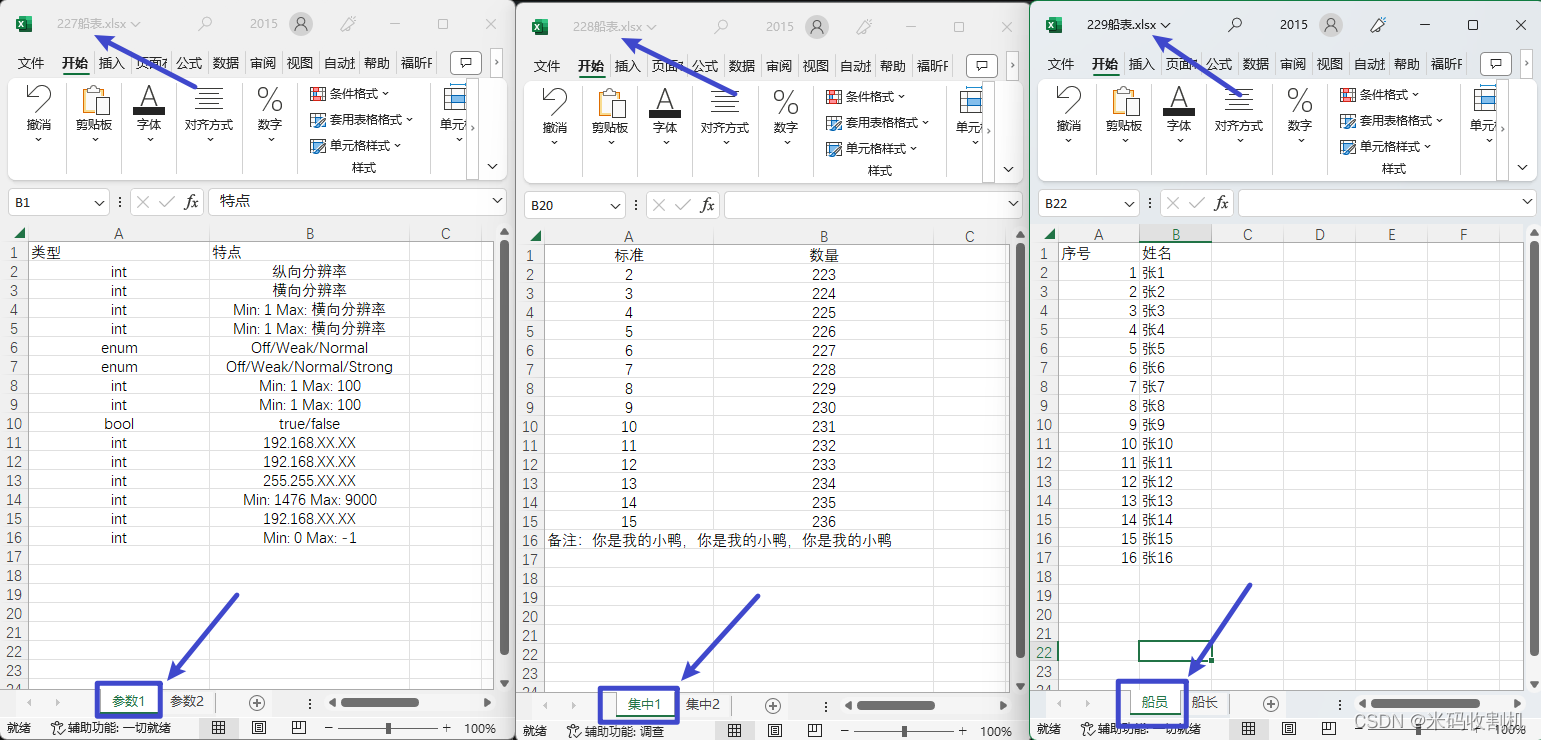Image resolution: width=1541 pixels, height=740 pixels.
Task: Open Number format group in 227船表 window
Action: click(x=270, y=113)
